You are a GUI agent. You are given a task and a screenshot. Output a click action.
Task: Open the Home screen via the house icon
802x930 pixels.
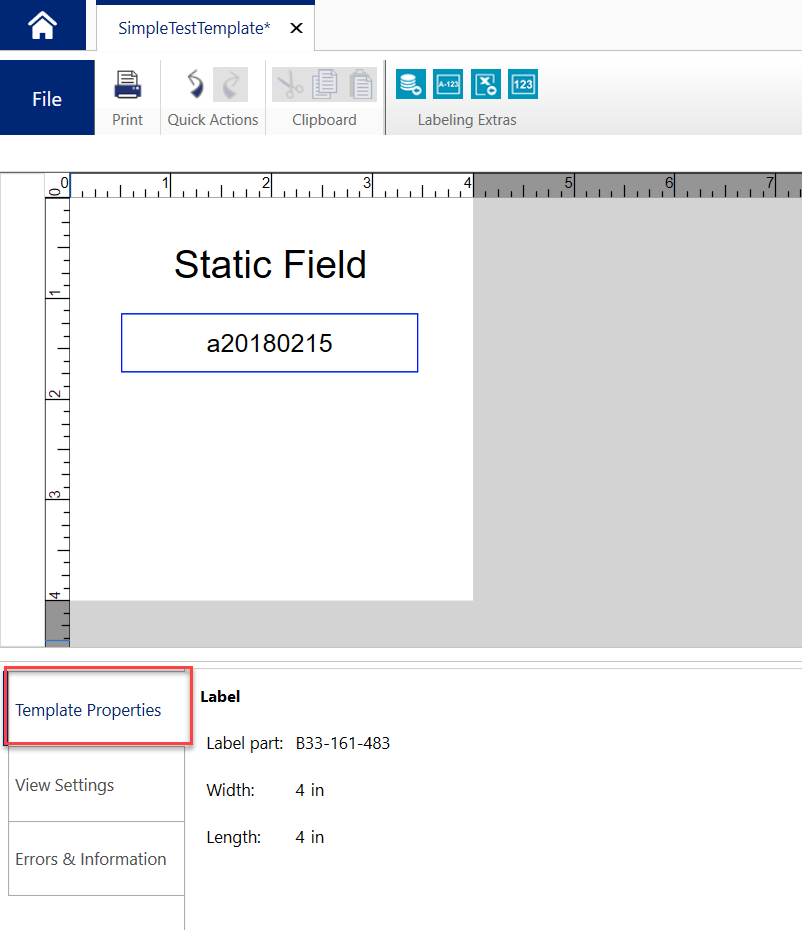41,25
